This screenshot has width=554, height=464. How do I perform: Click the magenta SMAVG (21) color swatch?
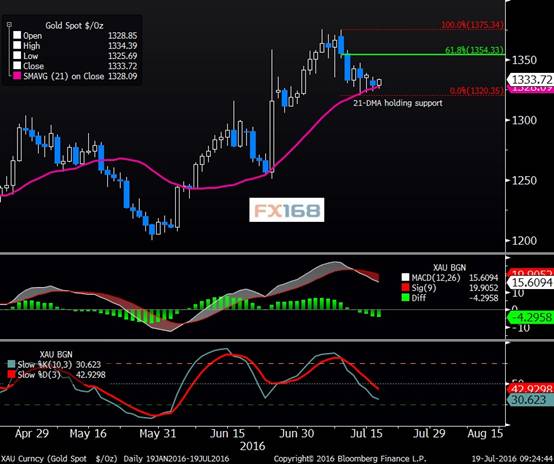pos(17,76)
